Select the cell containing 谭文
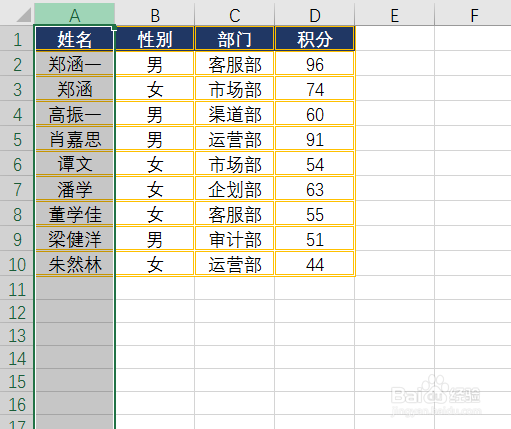The height and width of the screenshot is (429, 511). click(x=75, y=164)
